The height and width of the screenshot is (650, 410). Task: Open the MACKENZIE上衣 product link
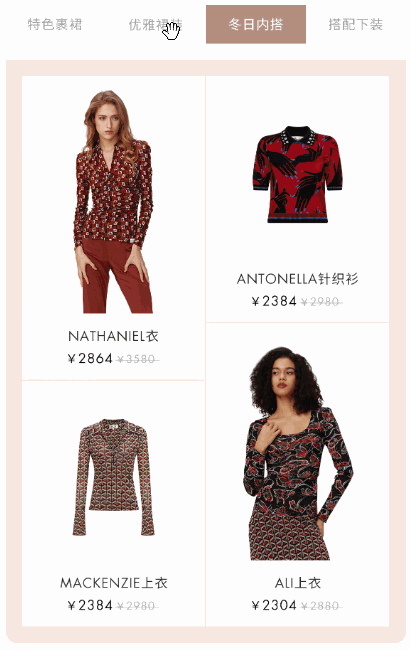114,583
